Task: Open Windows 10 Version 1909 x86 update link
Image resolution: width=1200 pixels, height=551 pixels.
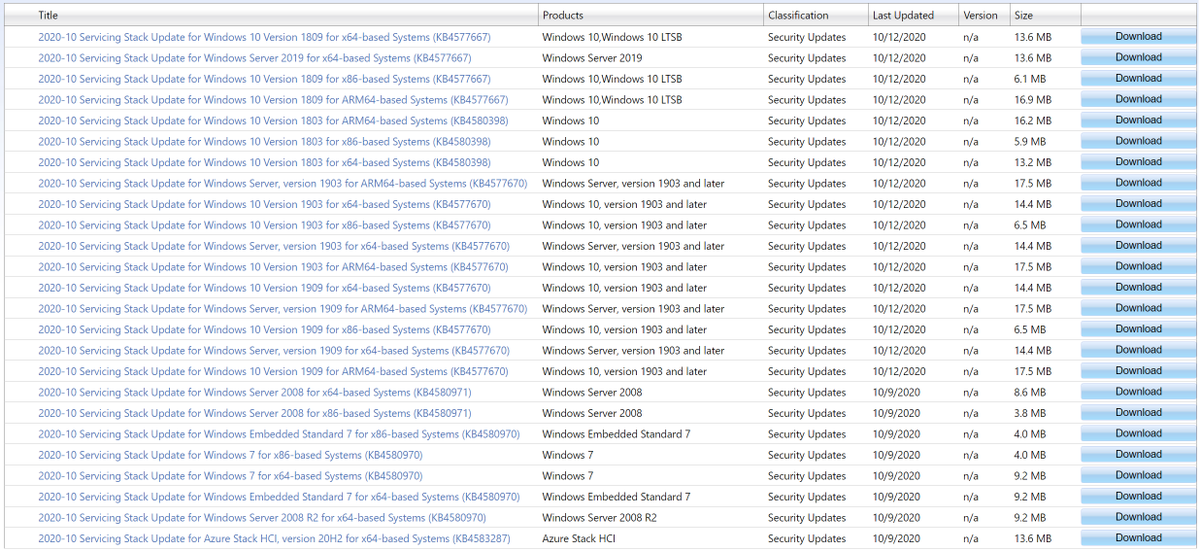Action: click(x=264, y=330)
